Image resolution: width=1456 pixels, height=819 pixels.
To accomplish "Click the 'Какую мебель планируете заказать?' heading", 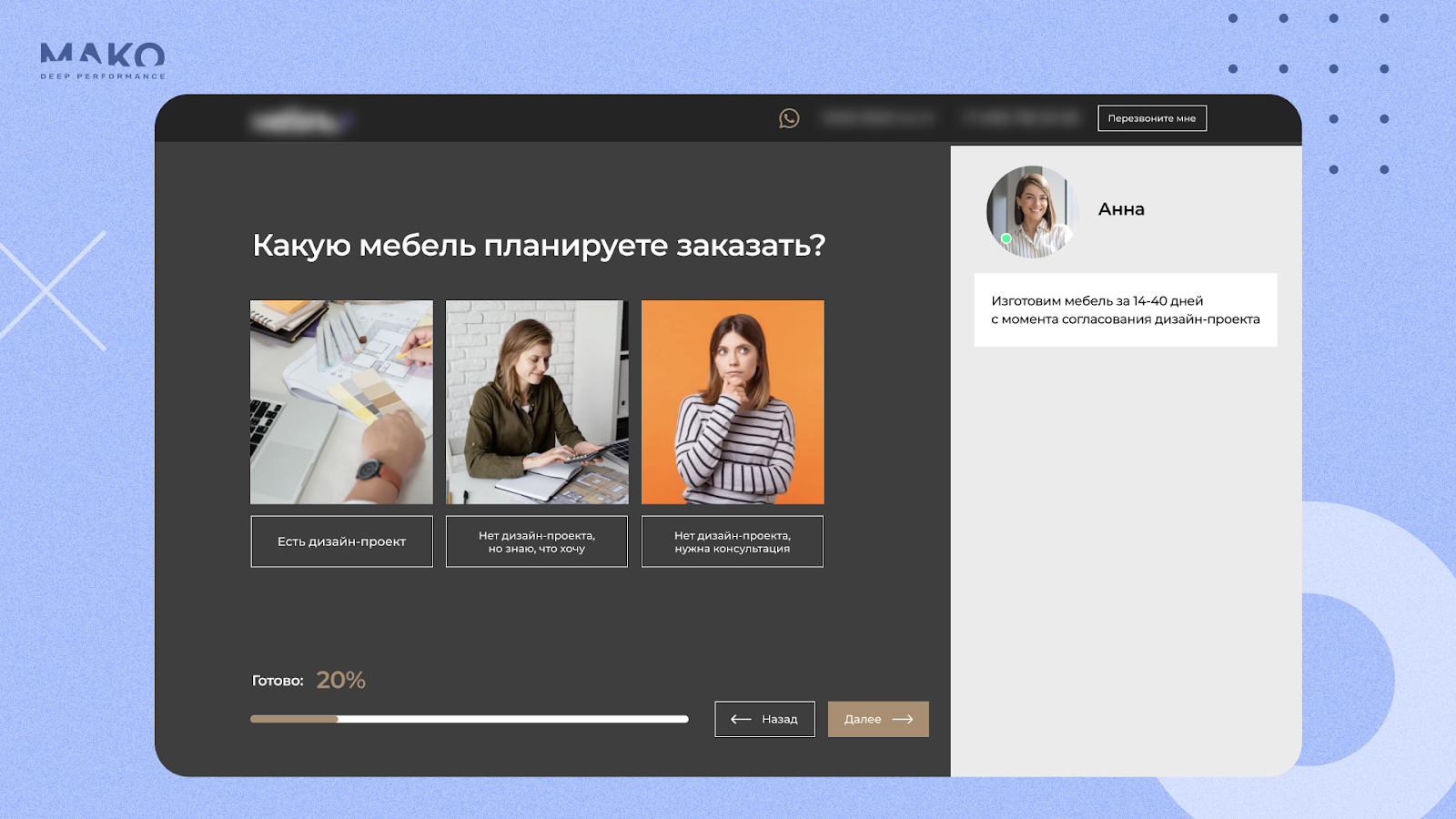I will [539, 246].
